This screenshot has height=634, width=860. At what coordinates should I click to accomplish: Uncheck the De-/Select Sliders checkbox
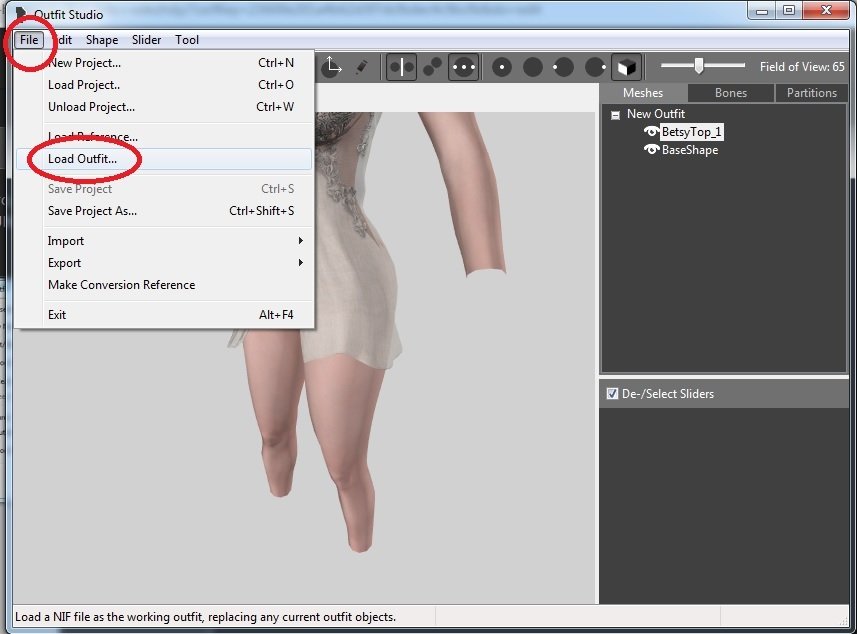pos(612,394)
